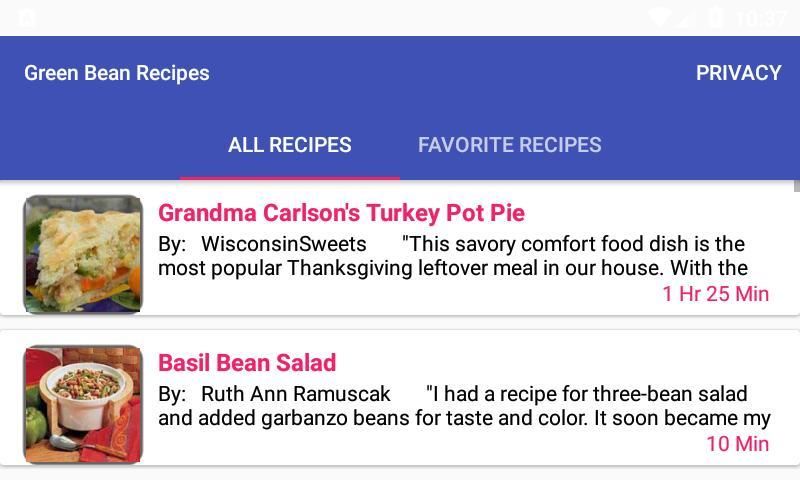Switch to the Favorite Recipes tab
The image size is (800, 480).
pos(509,145)
